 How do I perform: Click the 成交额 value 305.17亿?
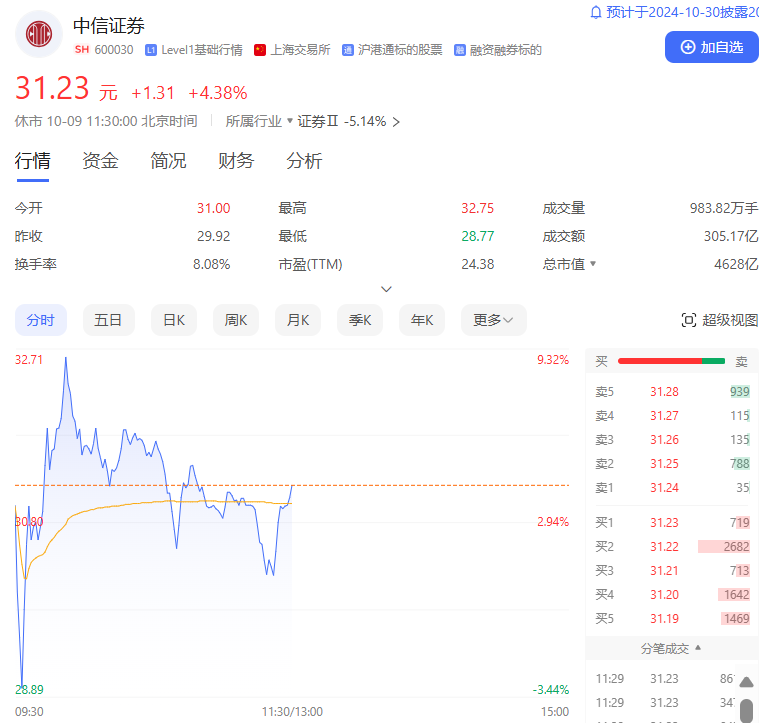731,236
